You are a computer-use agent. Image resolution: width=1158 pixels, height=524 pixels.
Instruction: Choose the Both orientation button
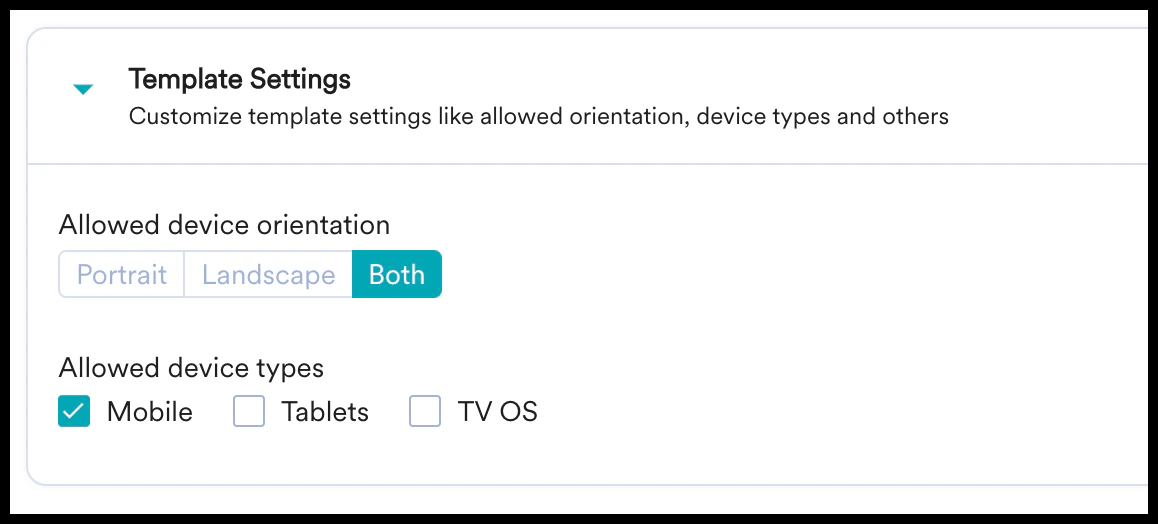(397, 275)
